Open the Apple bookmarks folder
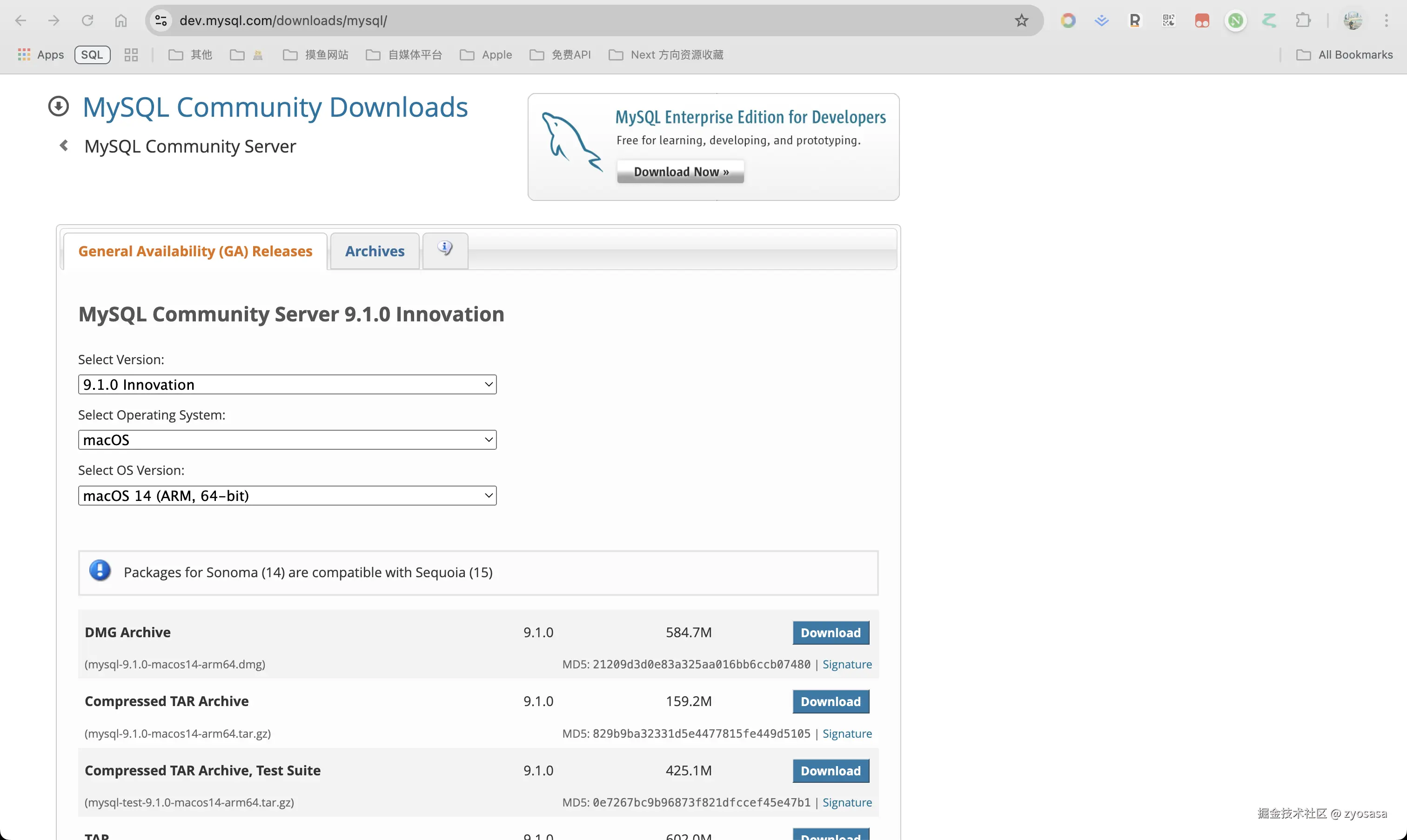This screenshot has height=840, width=1407. [x=486, y=55]
